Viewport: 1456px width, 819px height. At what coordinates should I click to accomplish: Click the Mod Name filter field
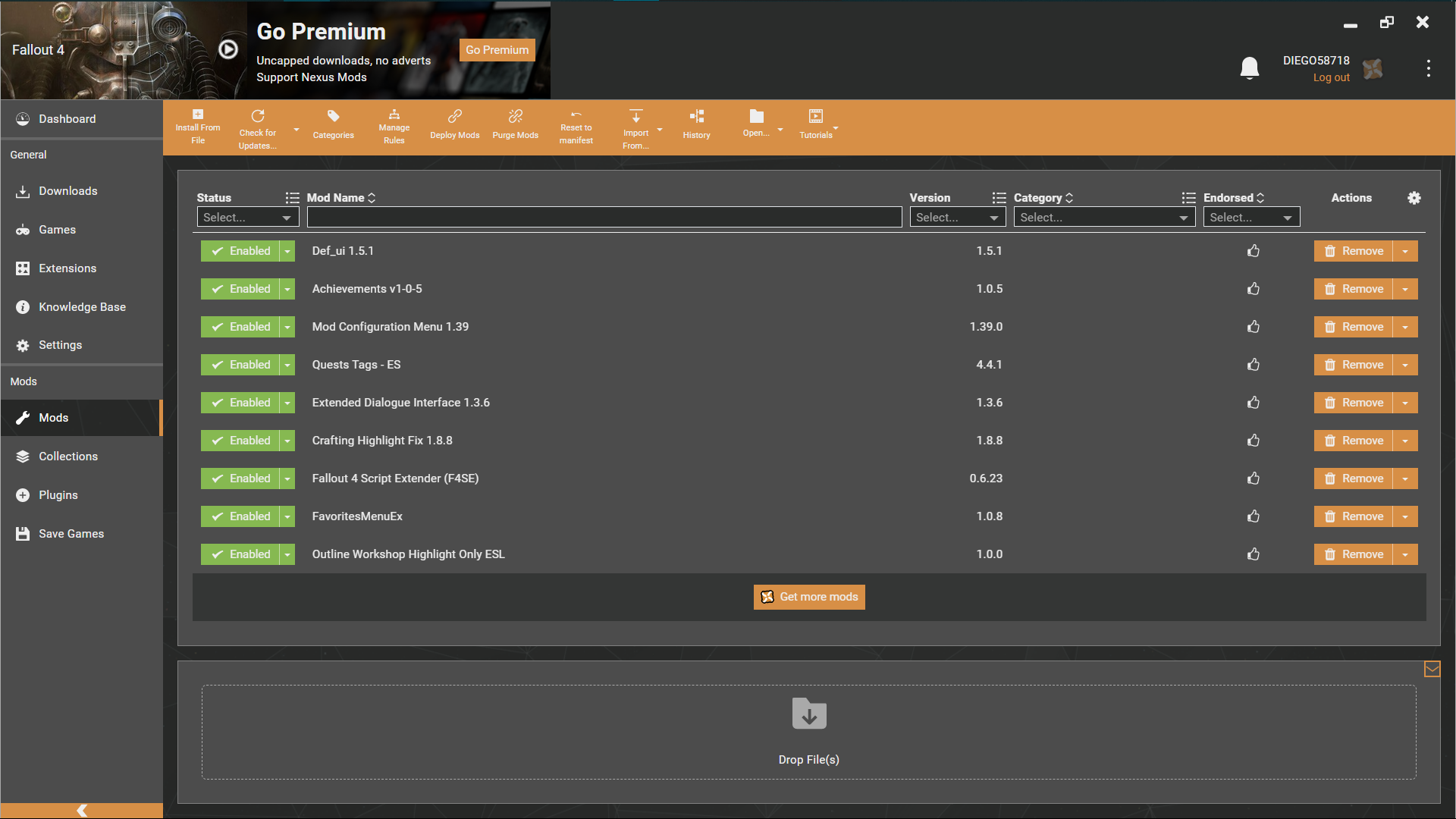604,218
